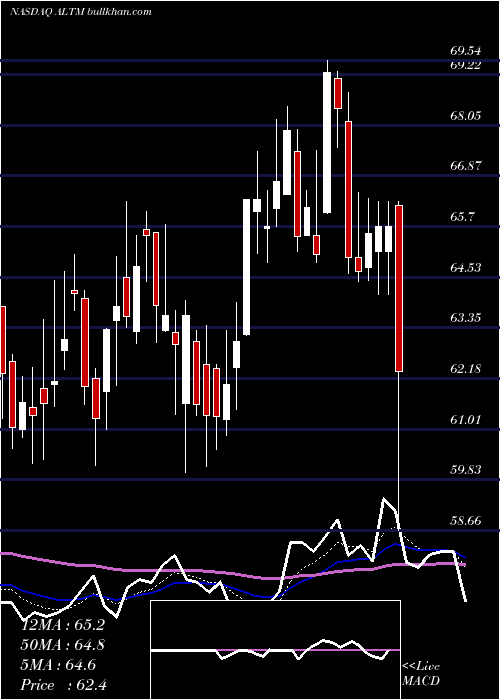
Task: Click the 12MA : 65.2 readout
Action: (63, 625)
